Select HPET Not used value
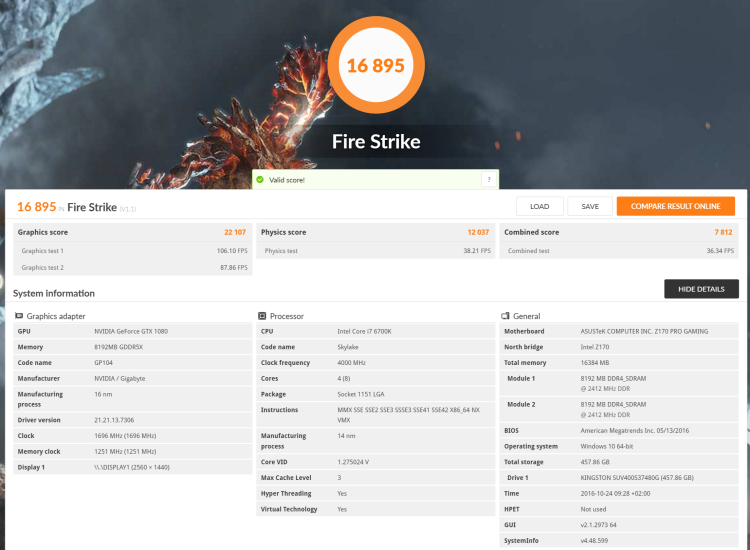Image resolution: width=750 pixels, height=550 pixels. [593, 509]
